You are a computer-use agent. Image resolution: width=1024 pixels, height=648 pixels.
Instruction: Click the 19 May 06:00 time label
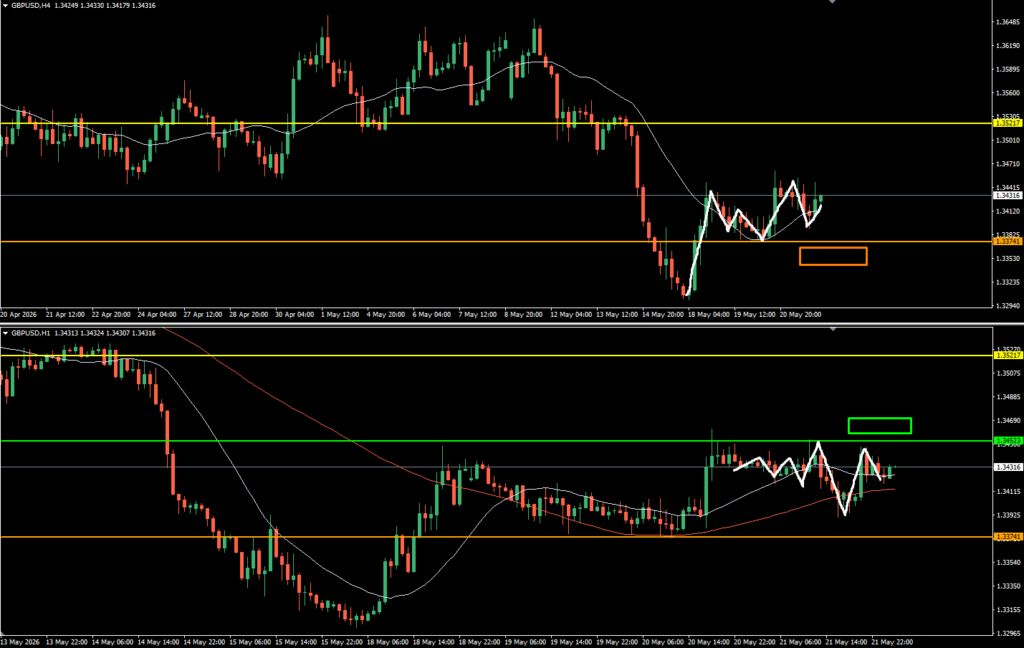point(525,642)
